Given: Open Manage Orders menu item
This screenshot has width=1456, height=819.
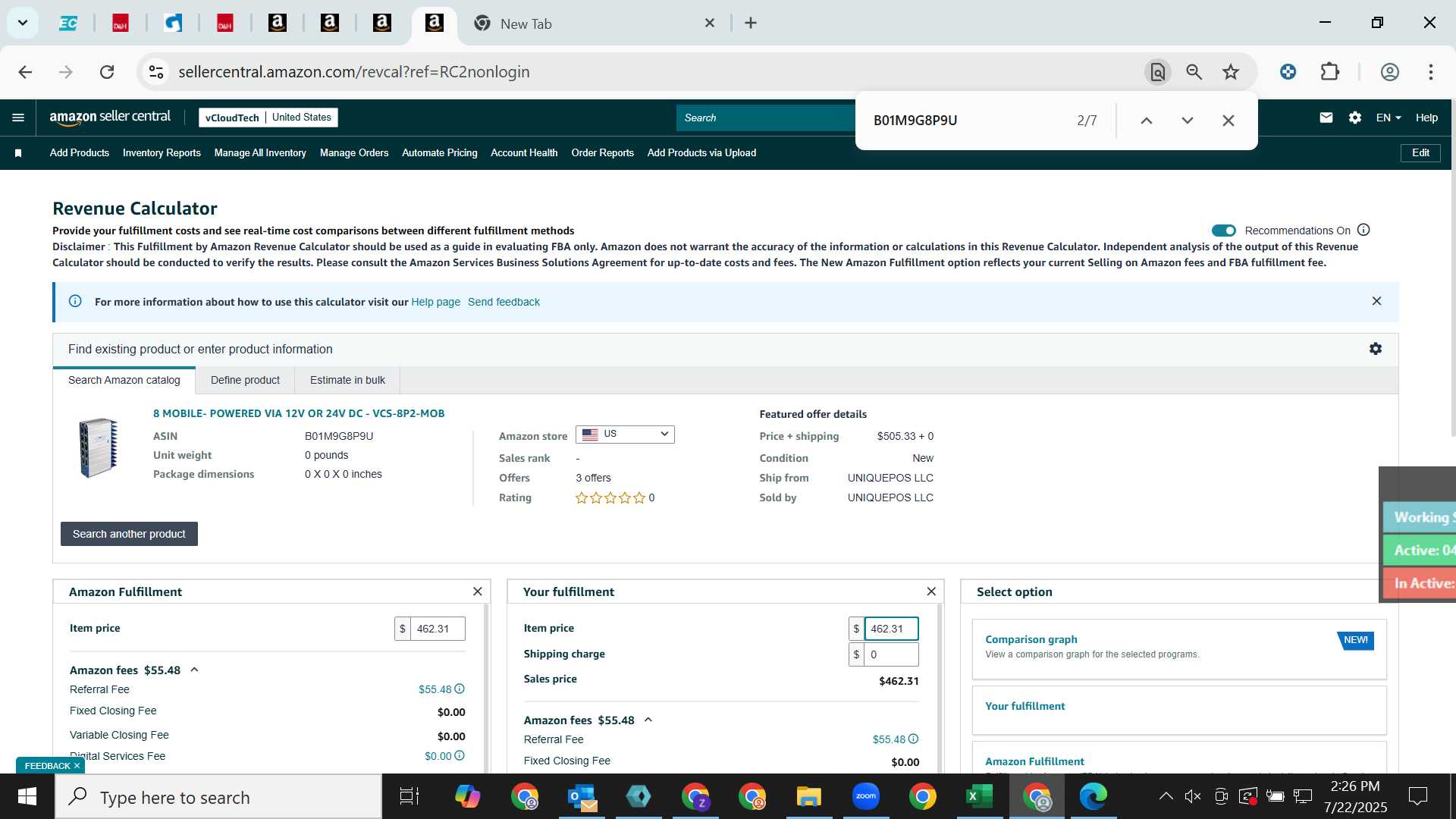Looking at the screenshot, I should coord(354,153).
